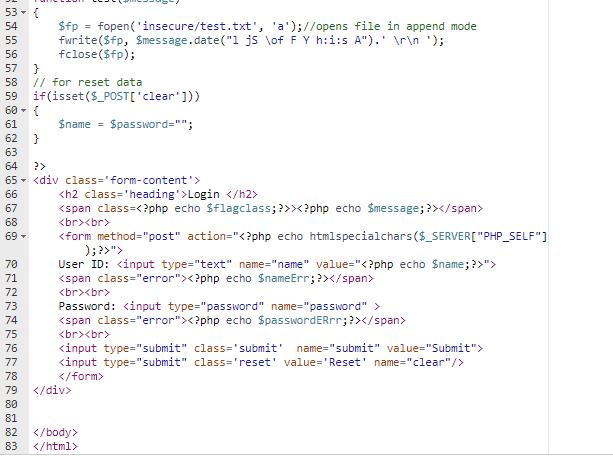The image size is (613, 456).
Task: Click the '//opens file in append mode' comment
Action: [x=390, y=27]
